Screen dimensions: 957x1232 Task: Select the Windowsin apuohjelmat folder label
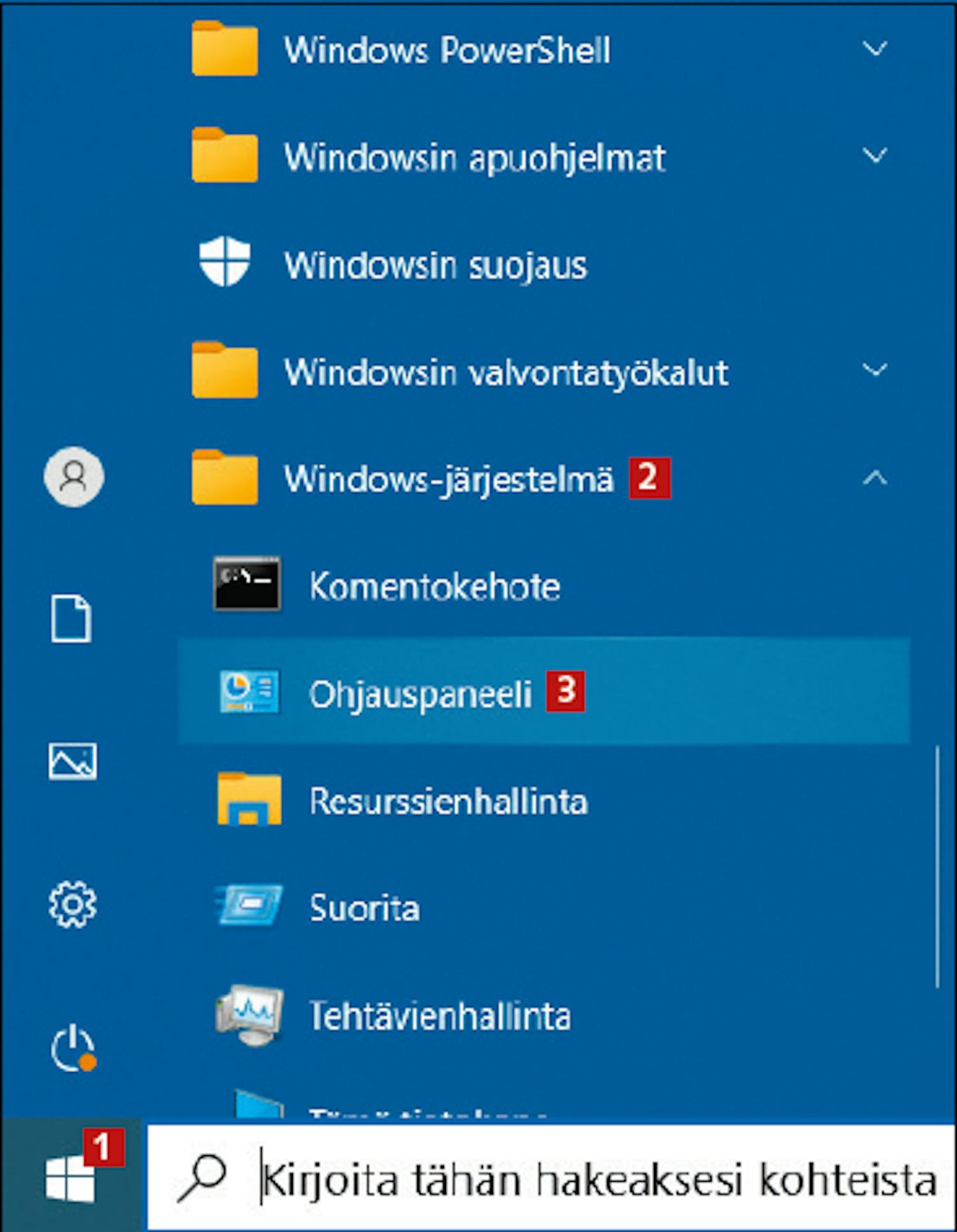[x=475, y=158]
